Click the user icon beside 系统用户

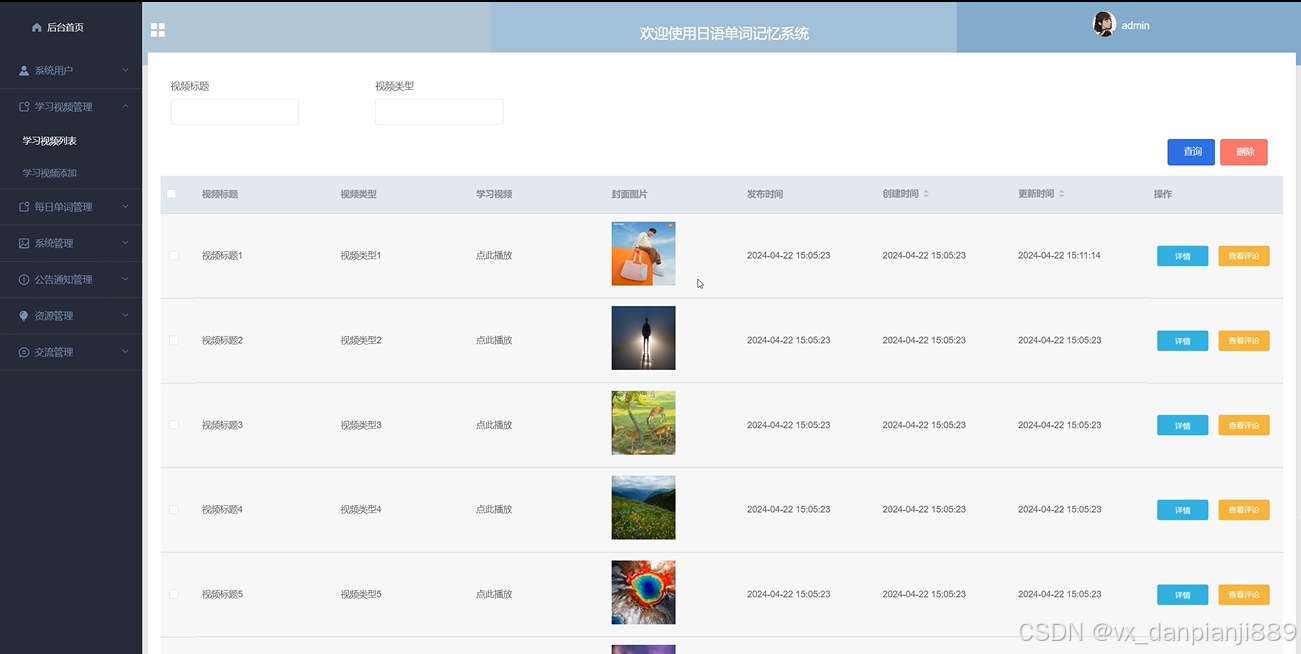(25, 71)
